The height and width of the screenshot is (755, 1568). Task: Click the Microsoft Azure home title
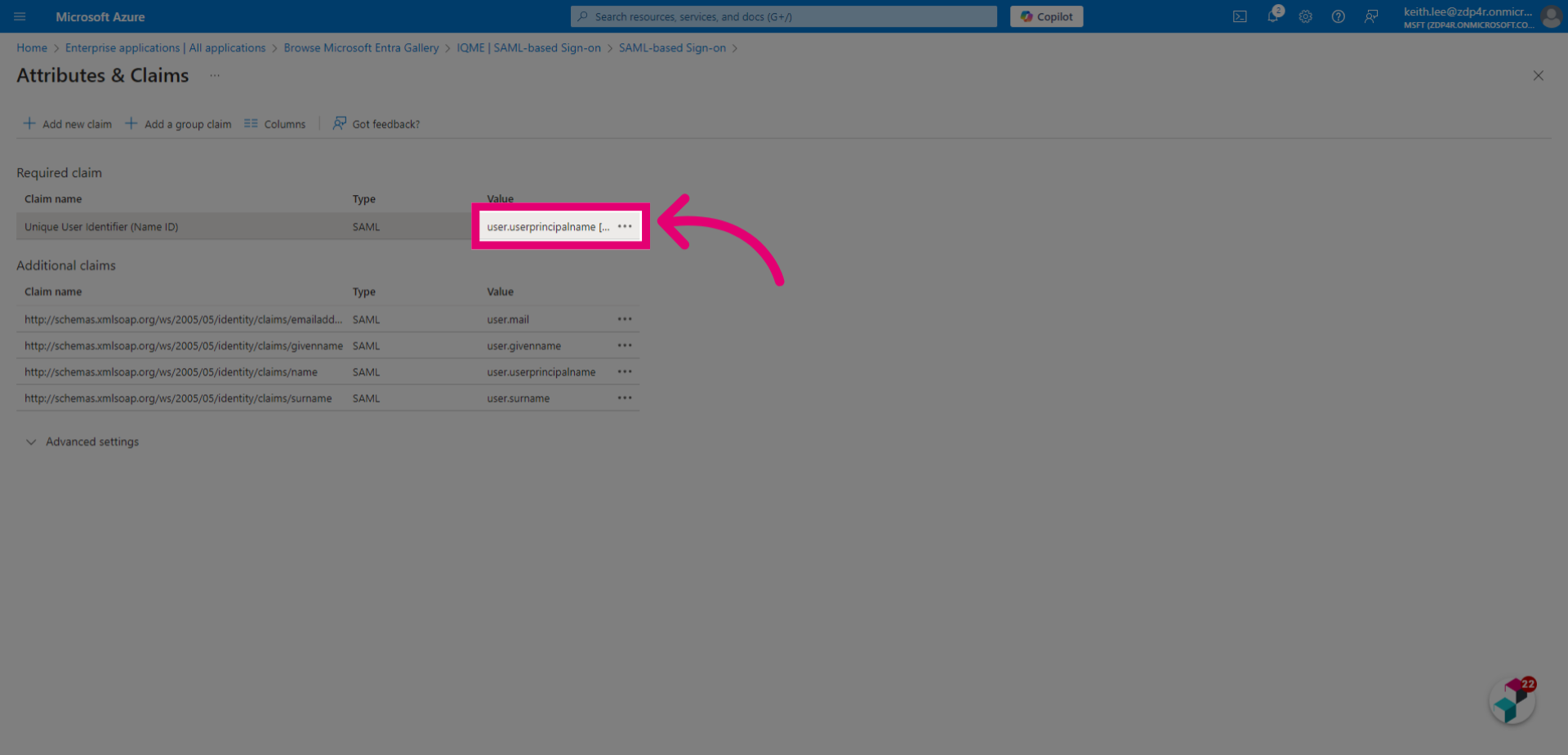pyautogui.click(x=100, y=16)
